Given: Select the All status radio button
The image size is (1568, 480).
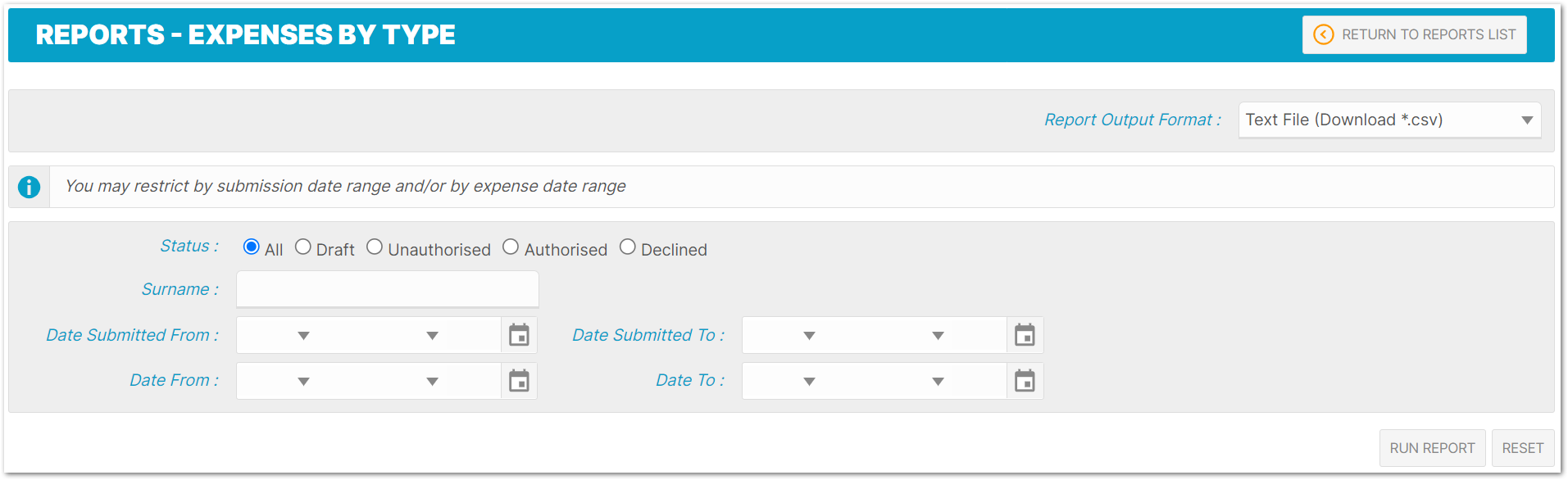Looking at the screenshot, I should [252, 247].
